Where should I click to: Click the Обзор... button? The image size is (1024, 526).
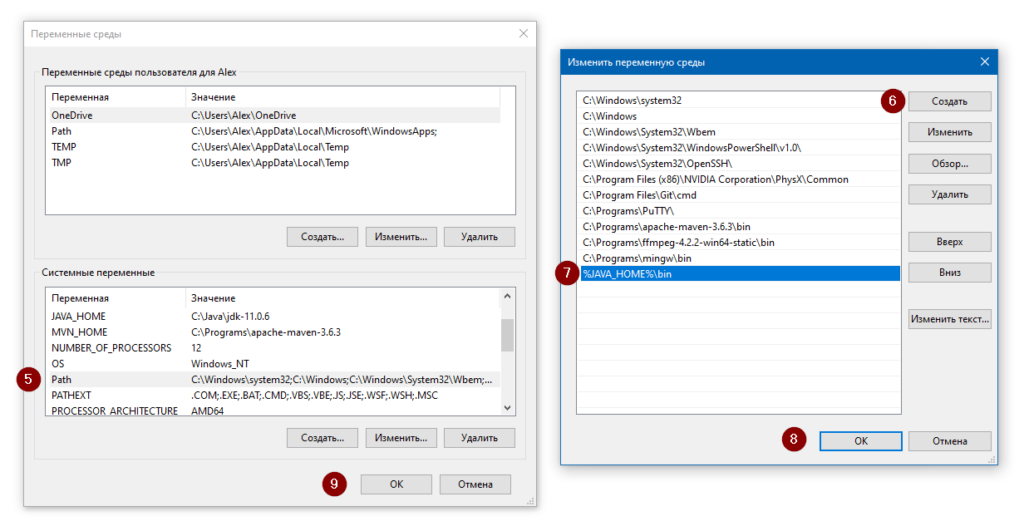coord(949,163)
